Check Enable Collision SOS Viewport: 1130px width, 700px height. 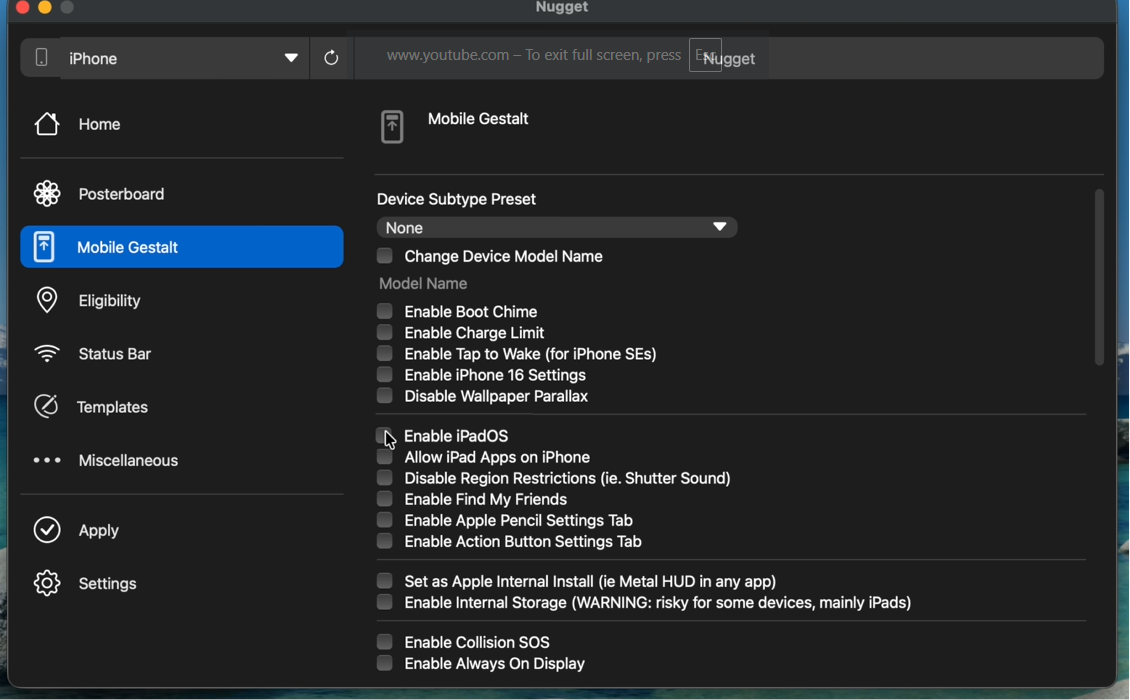(385, 642)
